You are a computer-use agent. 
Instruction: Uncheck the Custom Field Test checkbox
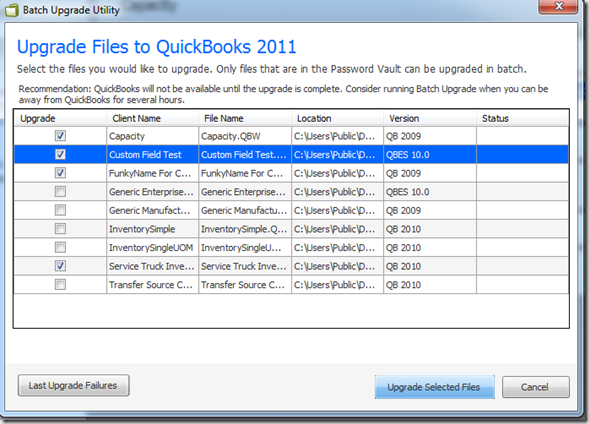point(60,154)
